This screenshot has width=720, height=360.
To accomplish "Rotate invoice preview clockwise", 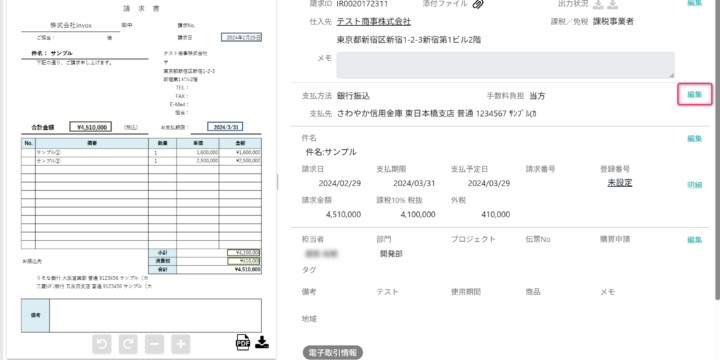I will pos(129,344).
